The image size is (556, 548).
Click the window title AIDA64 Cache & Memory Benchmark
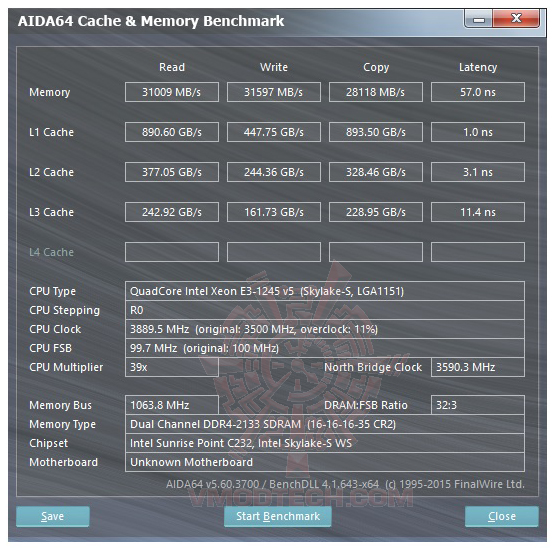151,21
